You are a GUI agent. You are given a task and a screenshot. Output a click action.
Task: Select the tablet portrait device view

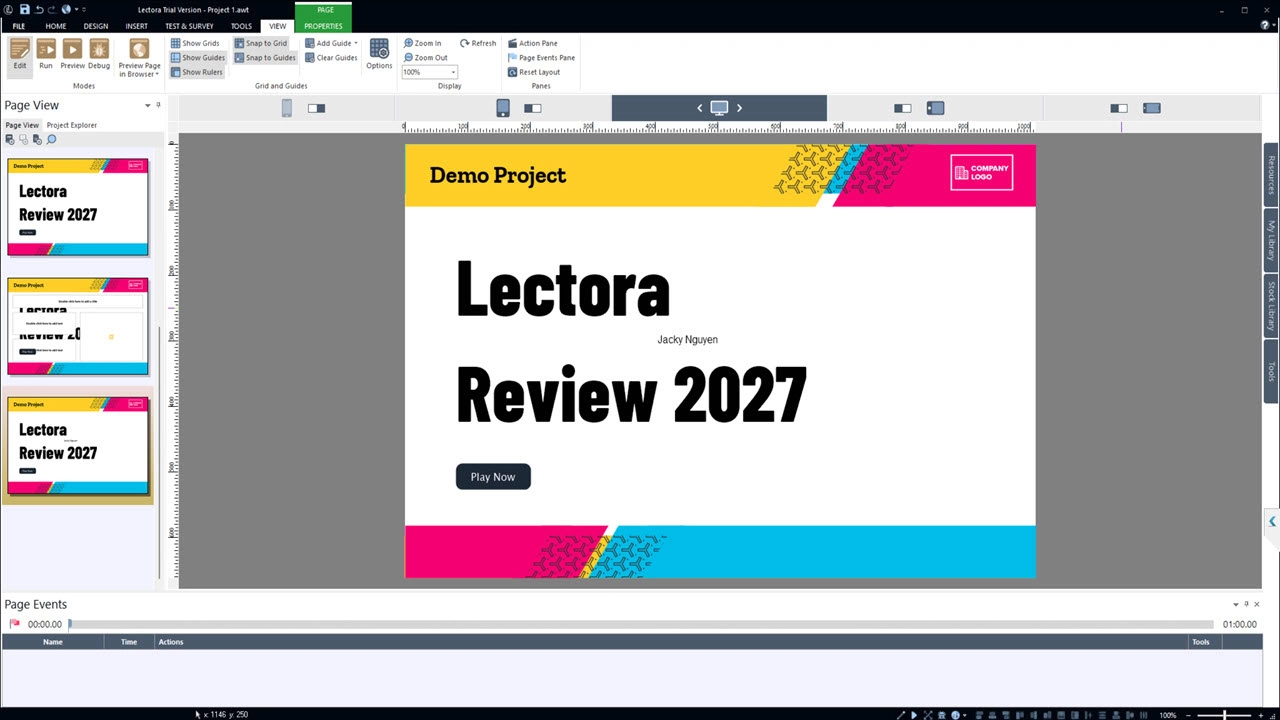(503, 108)
